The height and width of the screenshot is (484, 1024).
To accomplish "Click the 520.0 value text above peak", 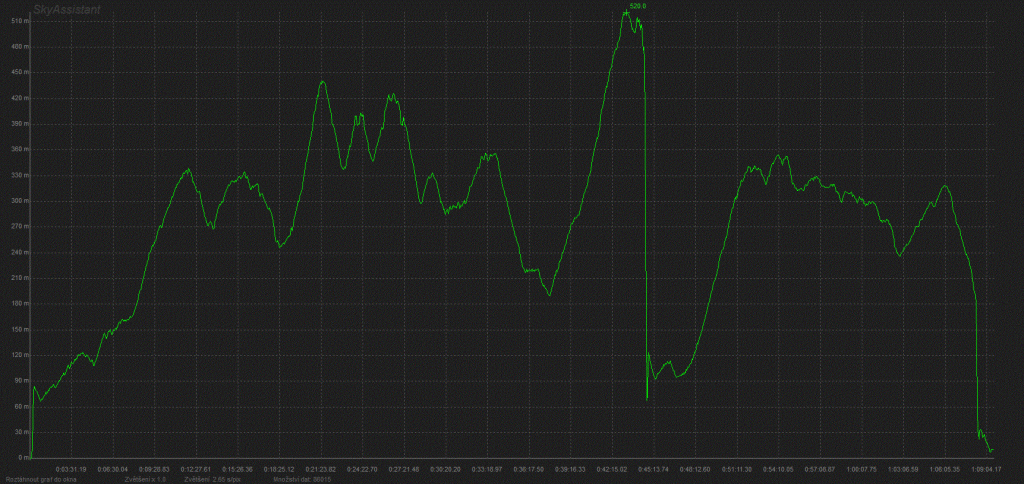I will 639,6.
